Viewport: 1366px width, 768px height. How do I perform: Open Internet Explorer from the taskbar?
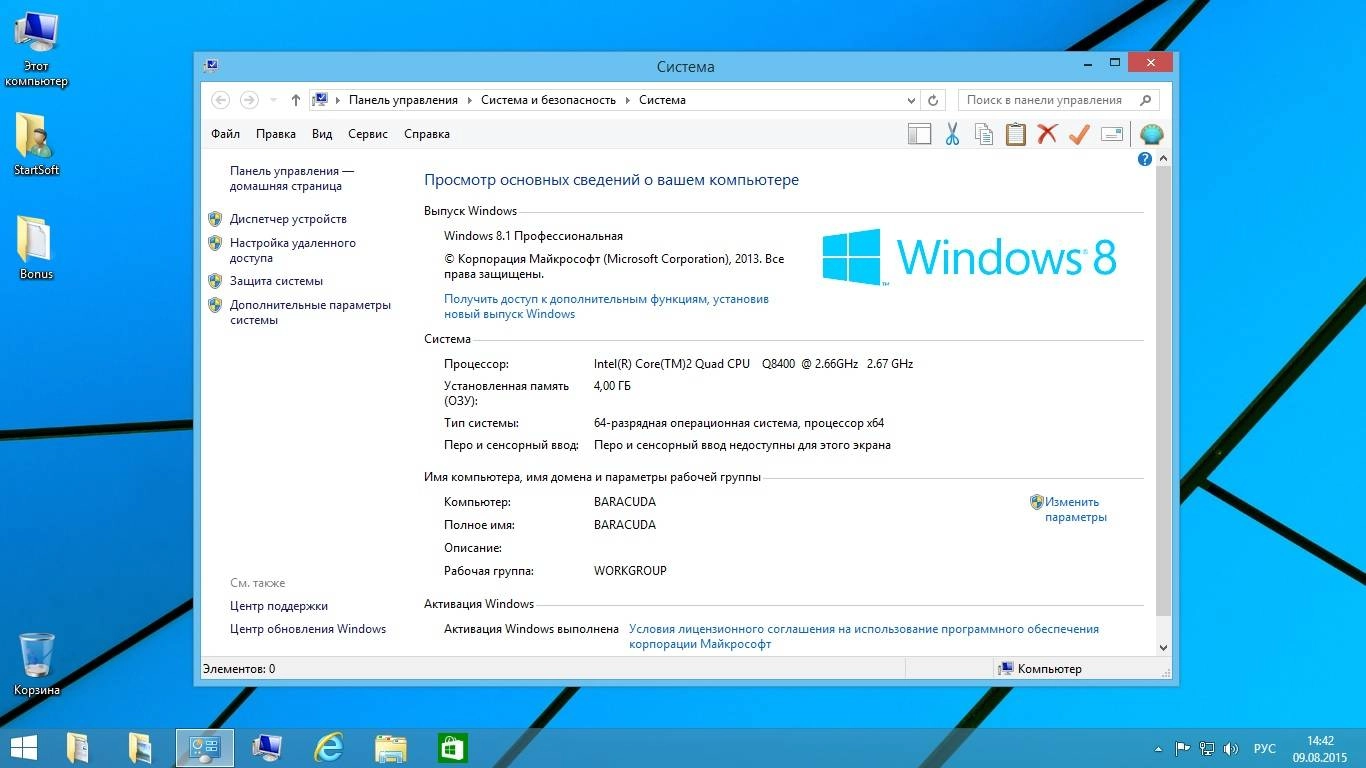click(x=328, y=748)
